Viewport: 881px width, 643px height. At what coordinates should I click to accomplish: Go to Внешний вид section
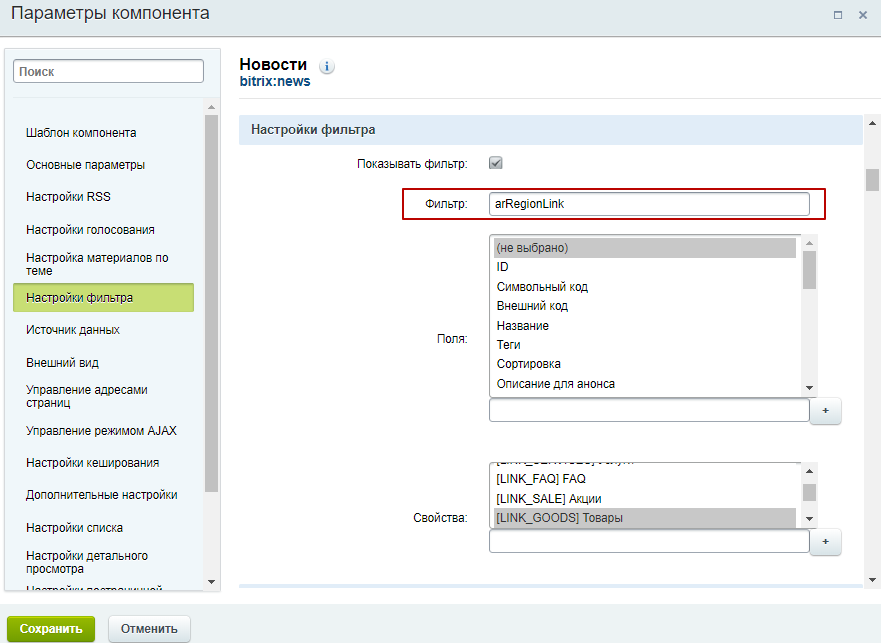[x=62, y=363]
